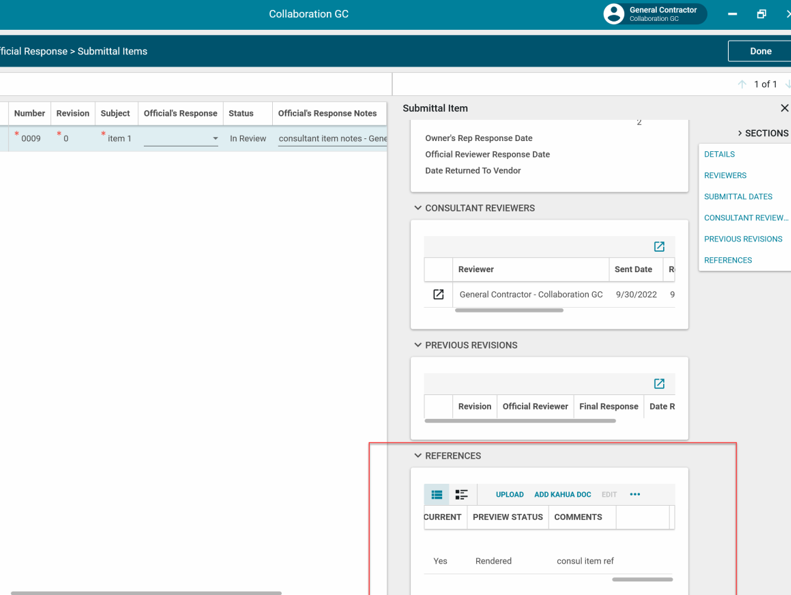Screen dimensions: 791x595
Task: Jump to Reviewers section link
Action: coord(725,175)
